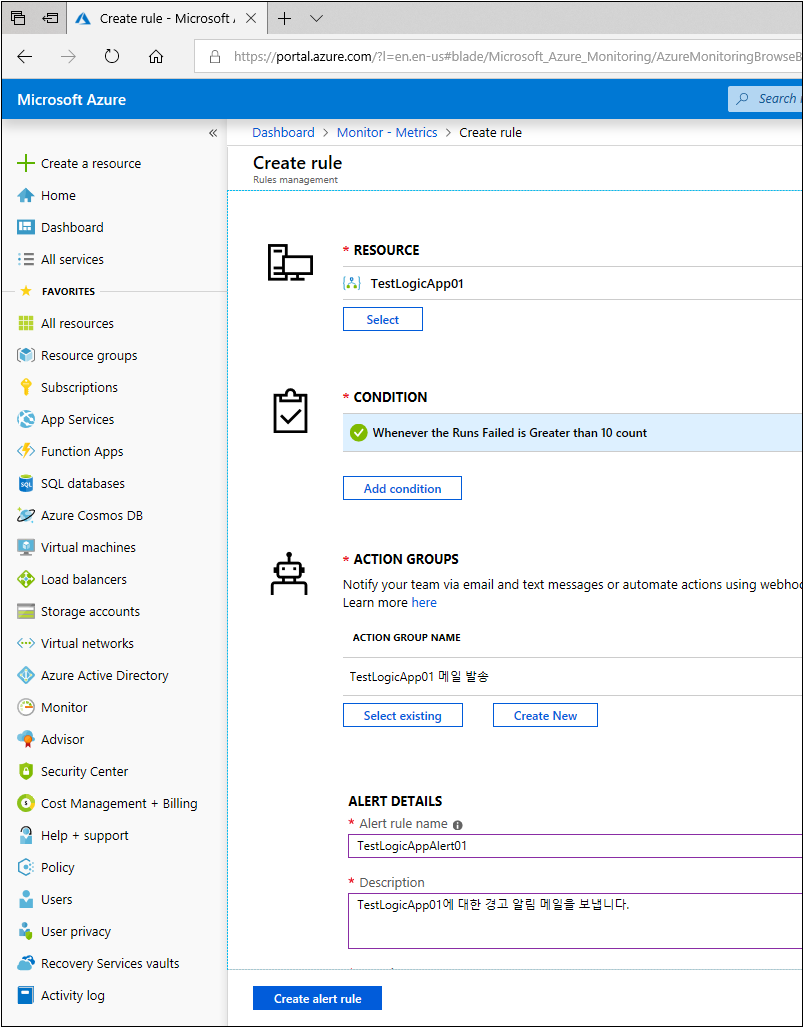Viewport: 804px width, 1028px height.
Task: Open Resource groups sidebar menu item
Action: (89, 355)
